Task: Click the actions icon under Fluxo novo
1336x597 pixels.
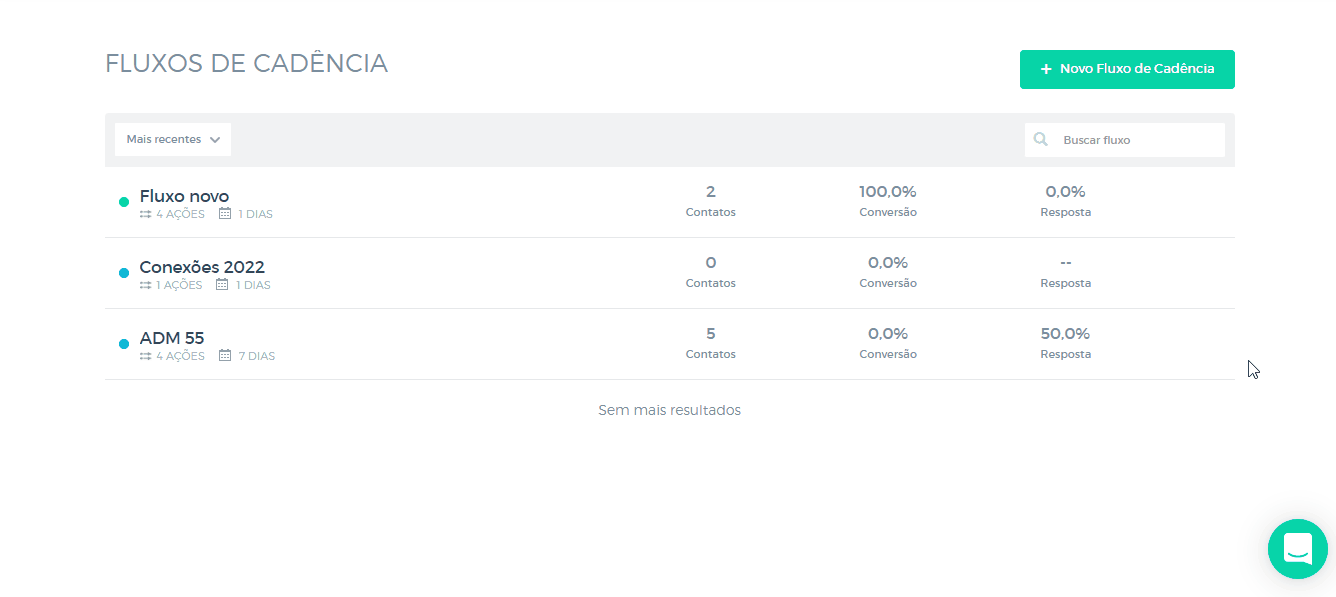Action: click(x=146, y=214)
